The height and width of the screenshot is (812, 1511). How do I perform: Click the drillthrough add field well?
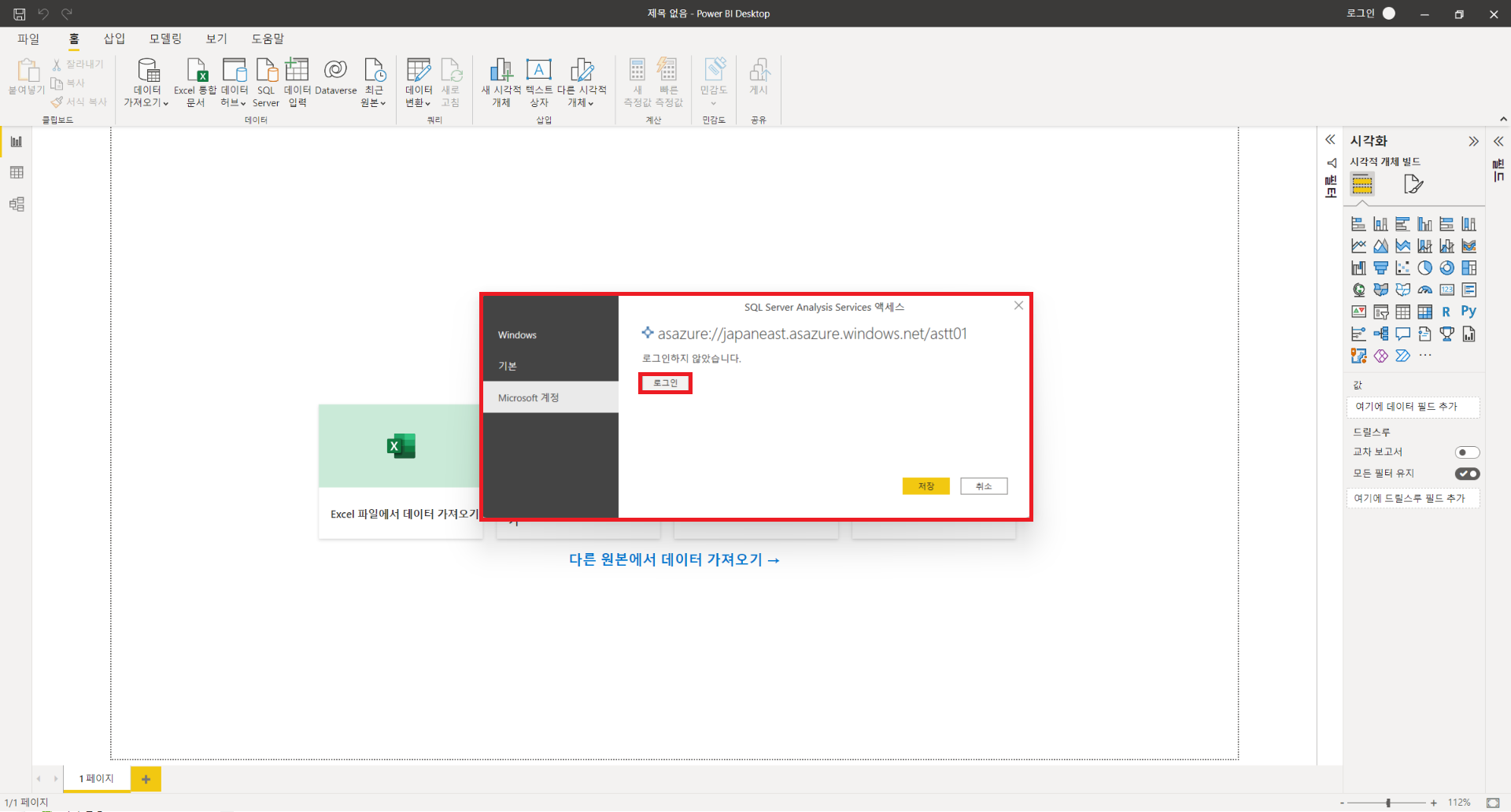[x=1413, y=498]
